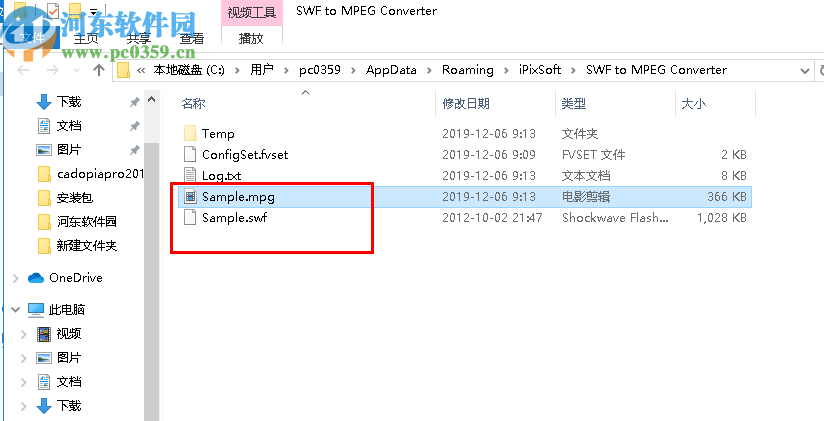This screenshot has width=824, height=421.
Task: Select the Sample.mpg video file icon
Action: pyautogui.click(x=190, y=197)
